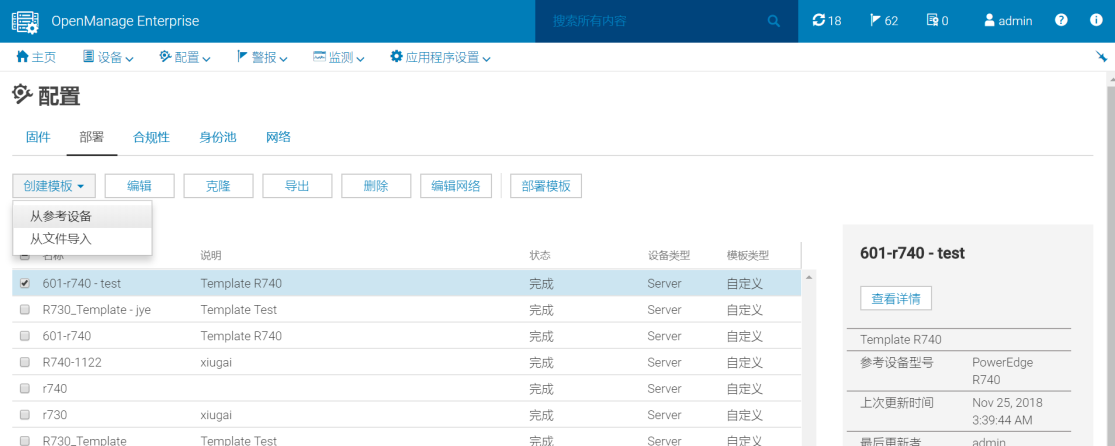The height and width of the screenshot is (446, 1115).
Task: Switch to the 网络 tab
Action: pyautogui.click(x=278, y=137)
